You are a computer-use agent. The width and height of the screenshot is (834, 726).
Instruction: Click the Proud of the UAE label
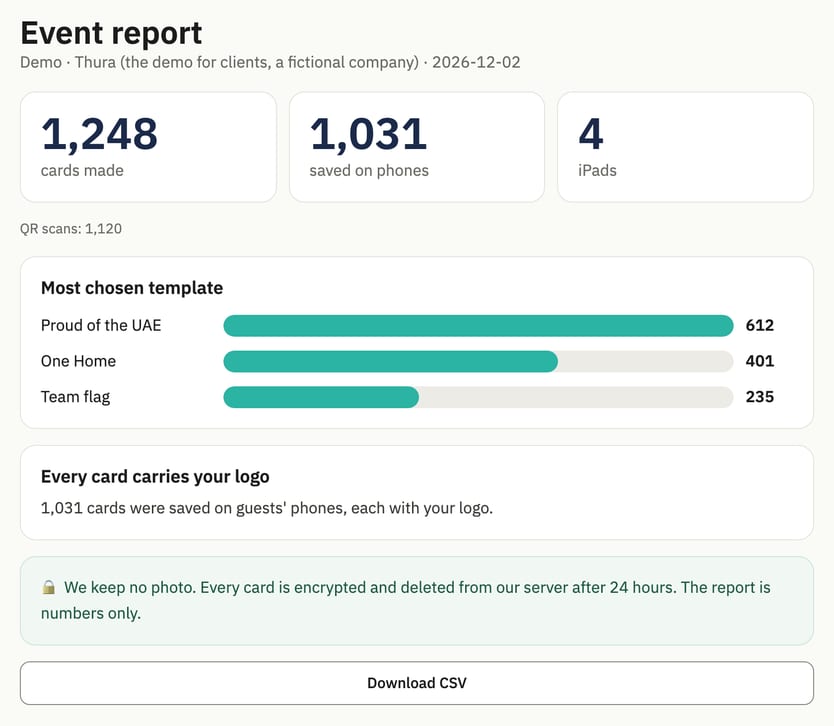(101, 325)
